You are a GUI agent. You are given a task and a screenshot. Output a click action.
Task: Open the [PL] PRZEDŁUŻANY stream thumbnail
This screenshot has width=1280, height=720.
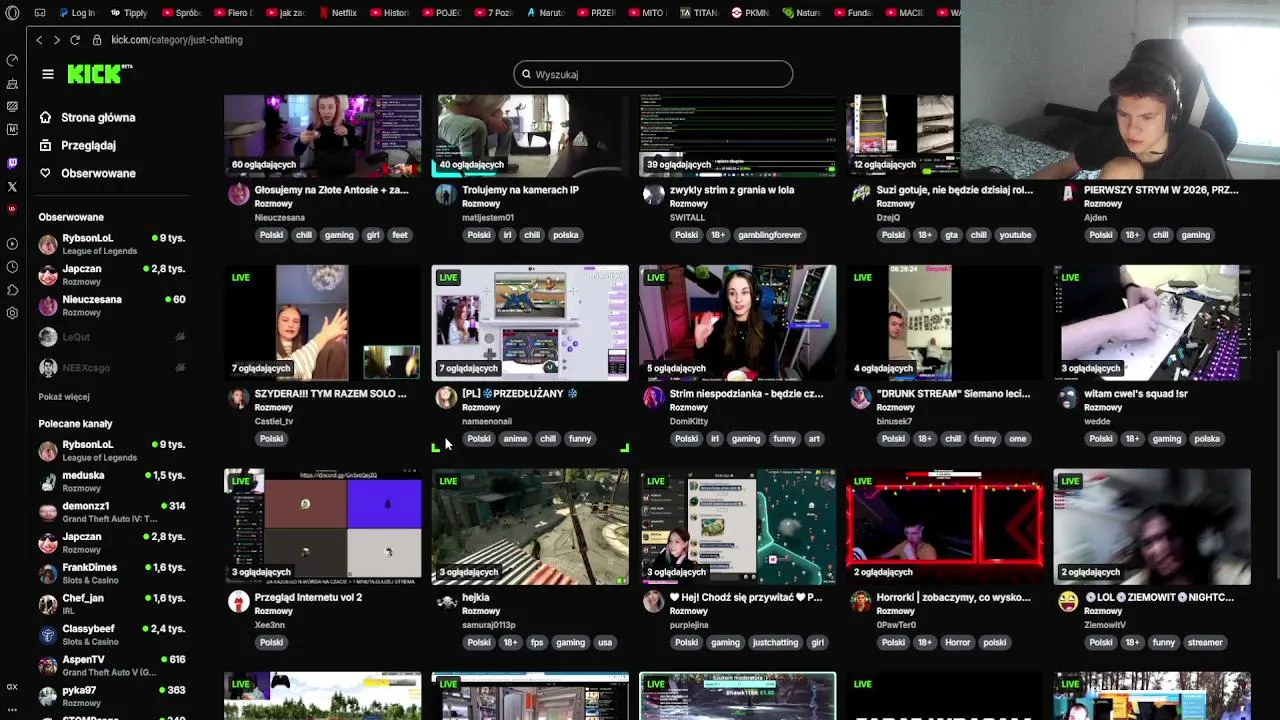(x=530, y=322)
